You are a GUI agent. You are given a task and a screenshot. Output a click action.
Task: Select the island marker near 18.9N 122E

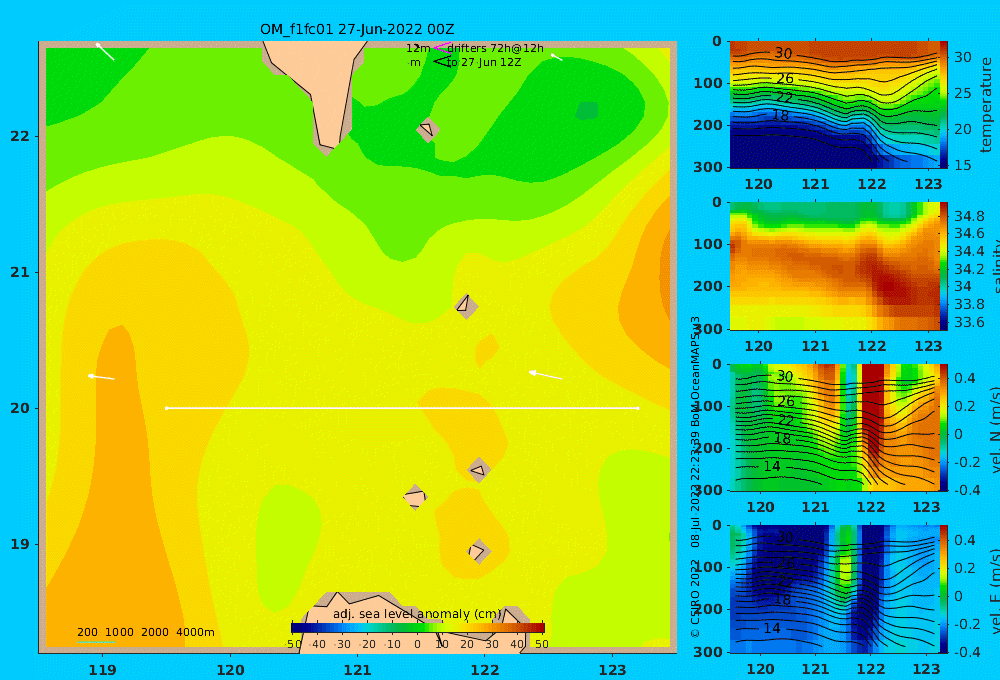(x=479, y=551)
